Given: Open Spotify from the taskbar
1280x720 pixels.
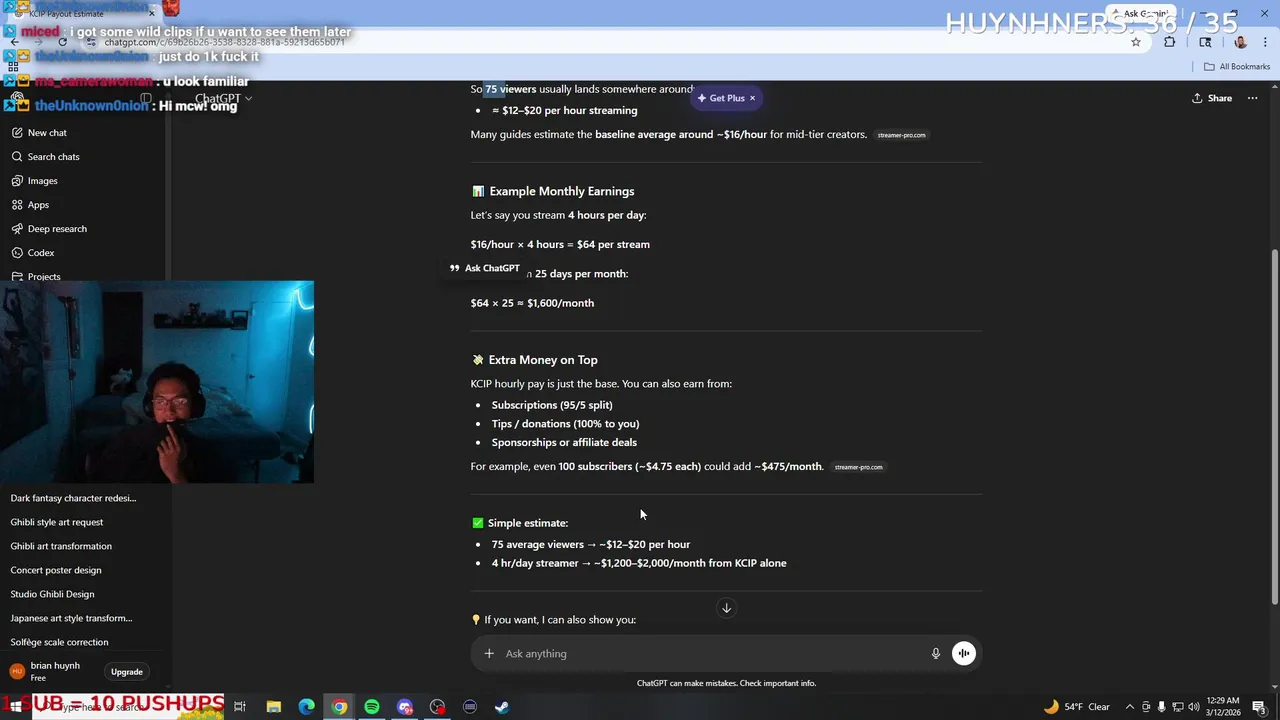Looking at the screenshot, I should tap(372, 707).
